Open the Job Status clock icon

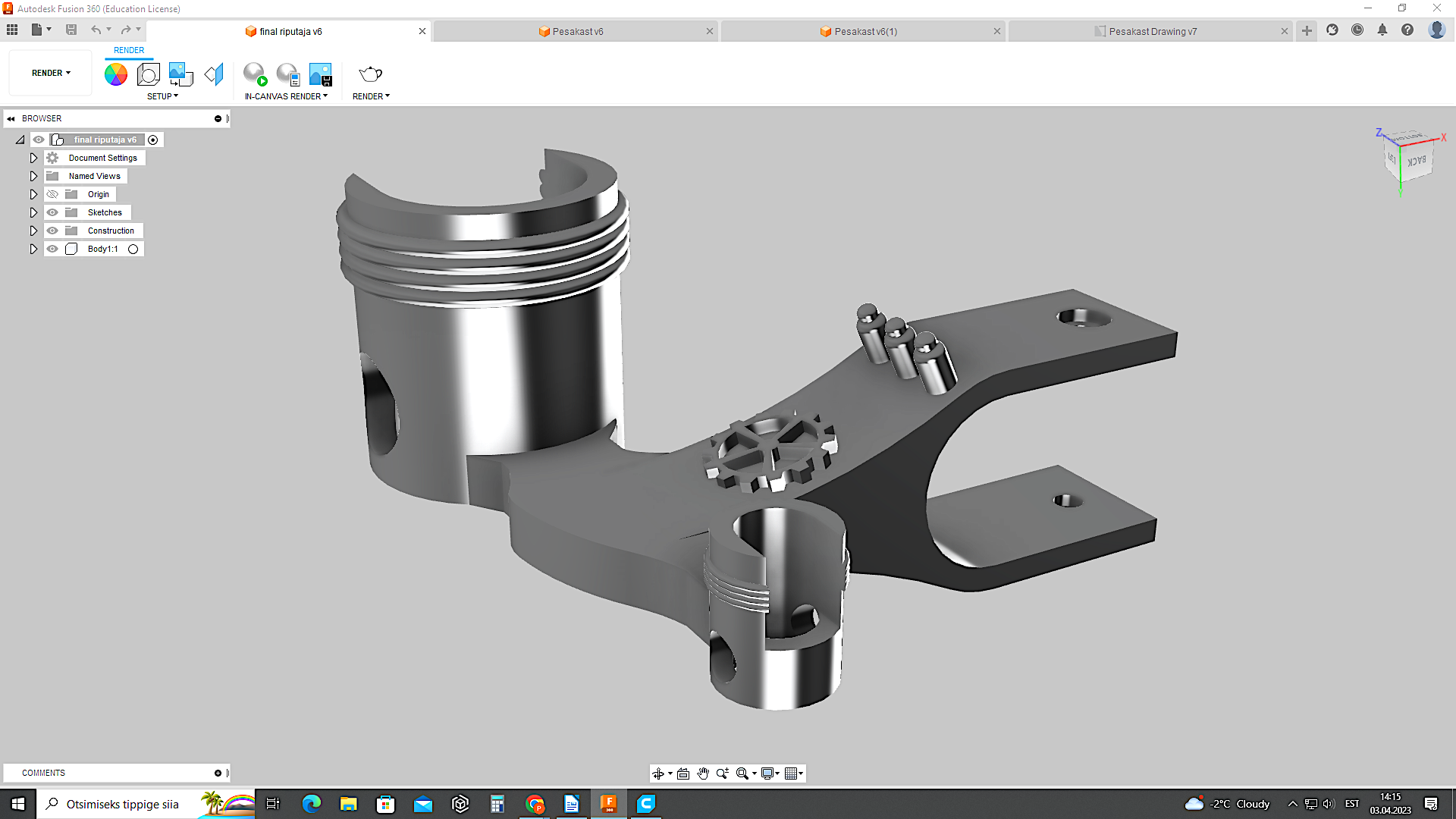point(1357,30)
